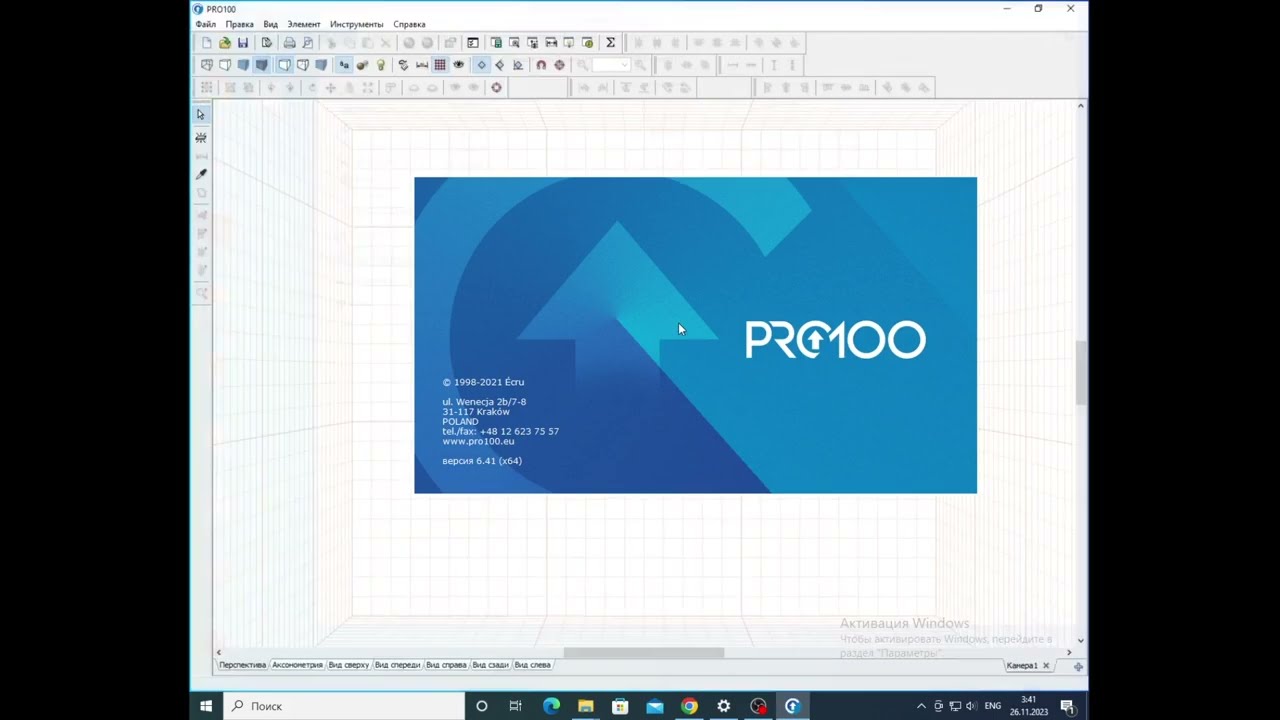Click the measure dimensions ruler icon
This screenshot has width=1280, height=720.
point(422,65)
